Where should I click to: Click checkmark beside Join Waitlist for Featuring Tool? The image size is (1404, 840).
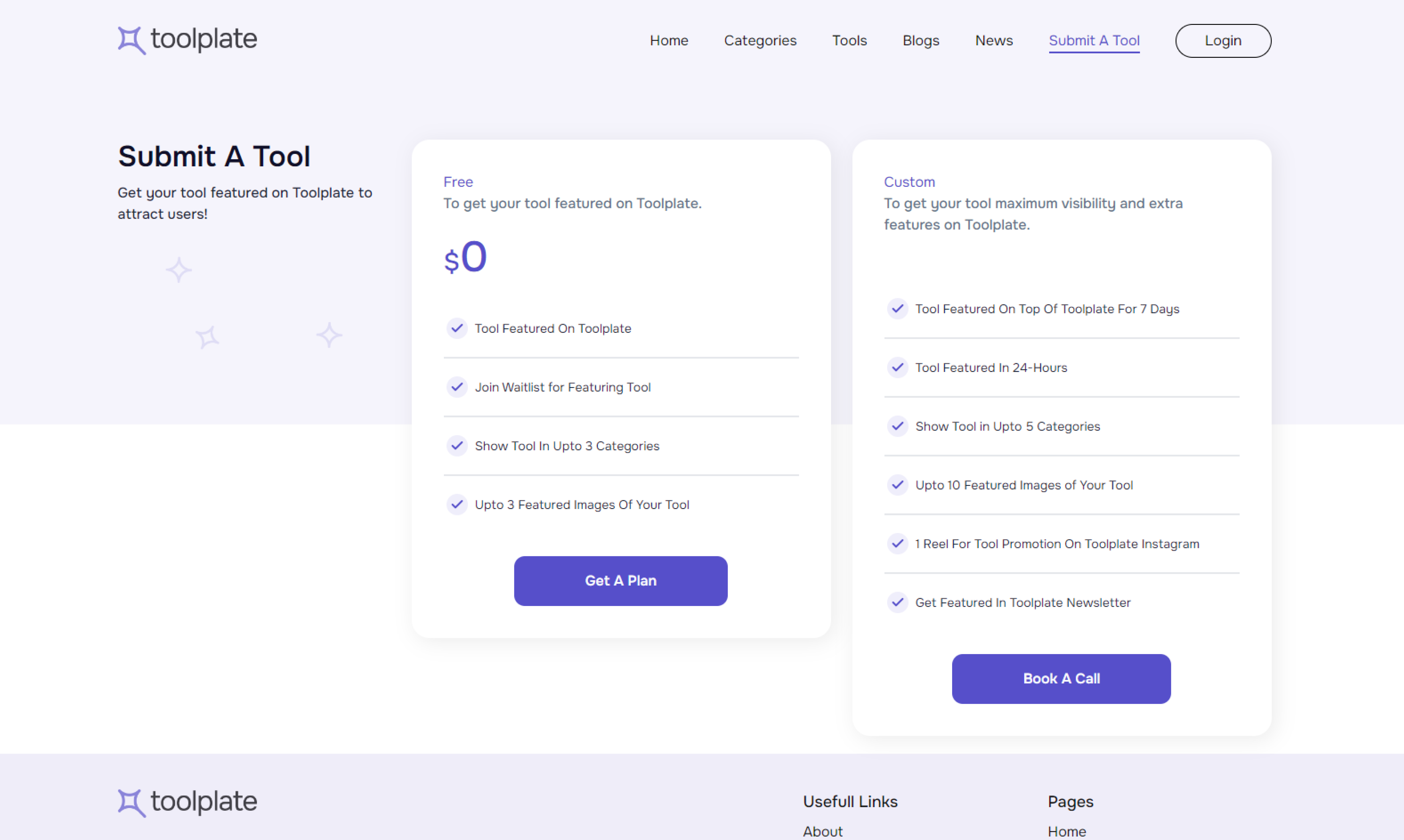(457, 387)
